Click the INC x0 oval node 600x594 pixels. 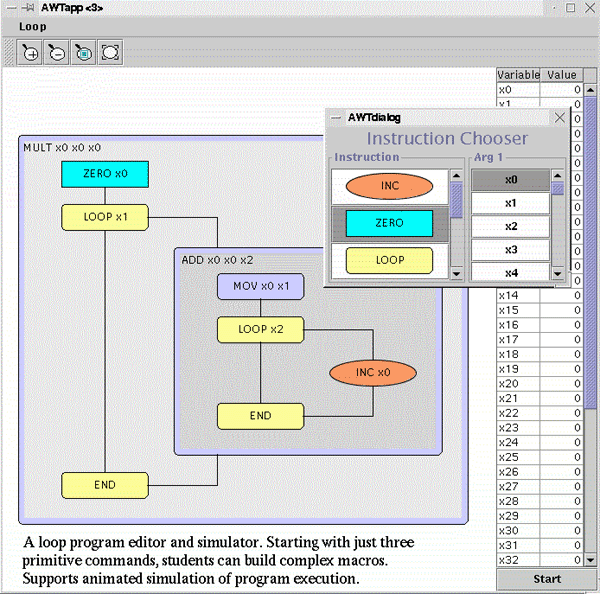pos(372,373)
